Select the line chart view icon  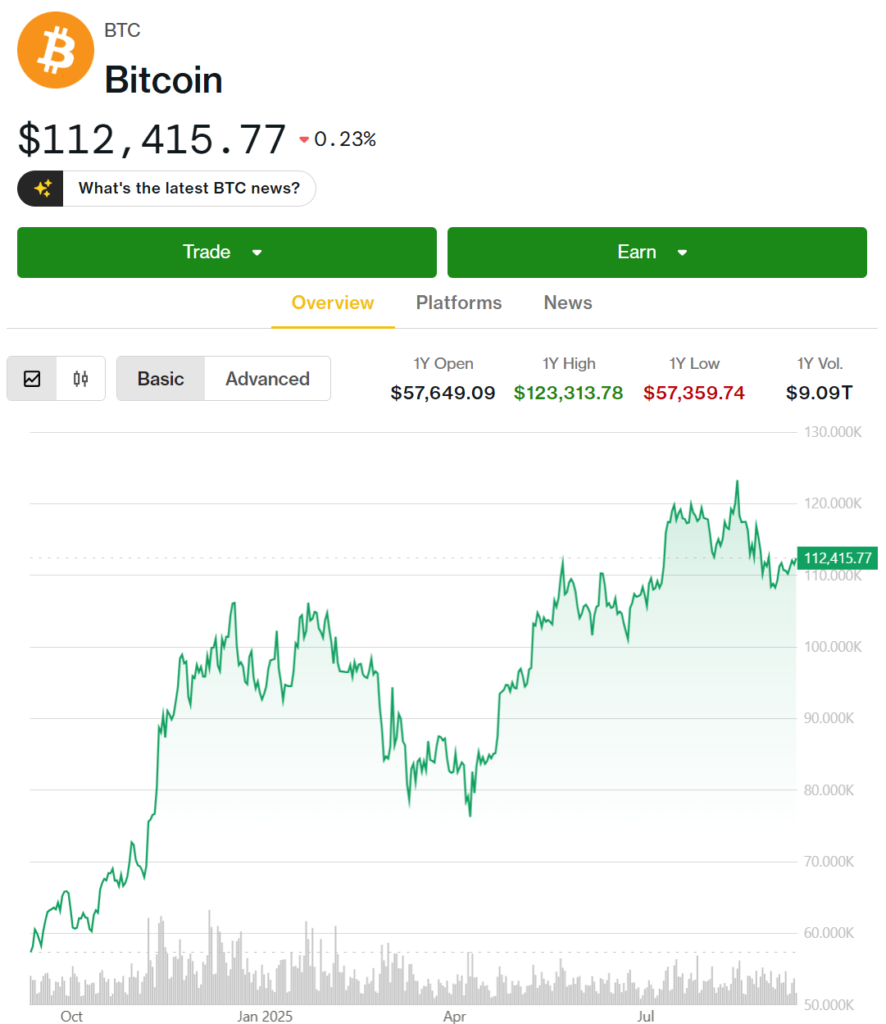[32, 379]
